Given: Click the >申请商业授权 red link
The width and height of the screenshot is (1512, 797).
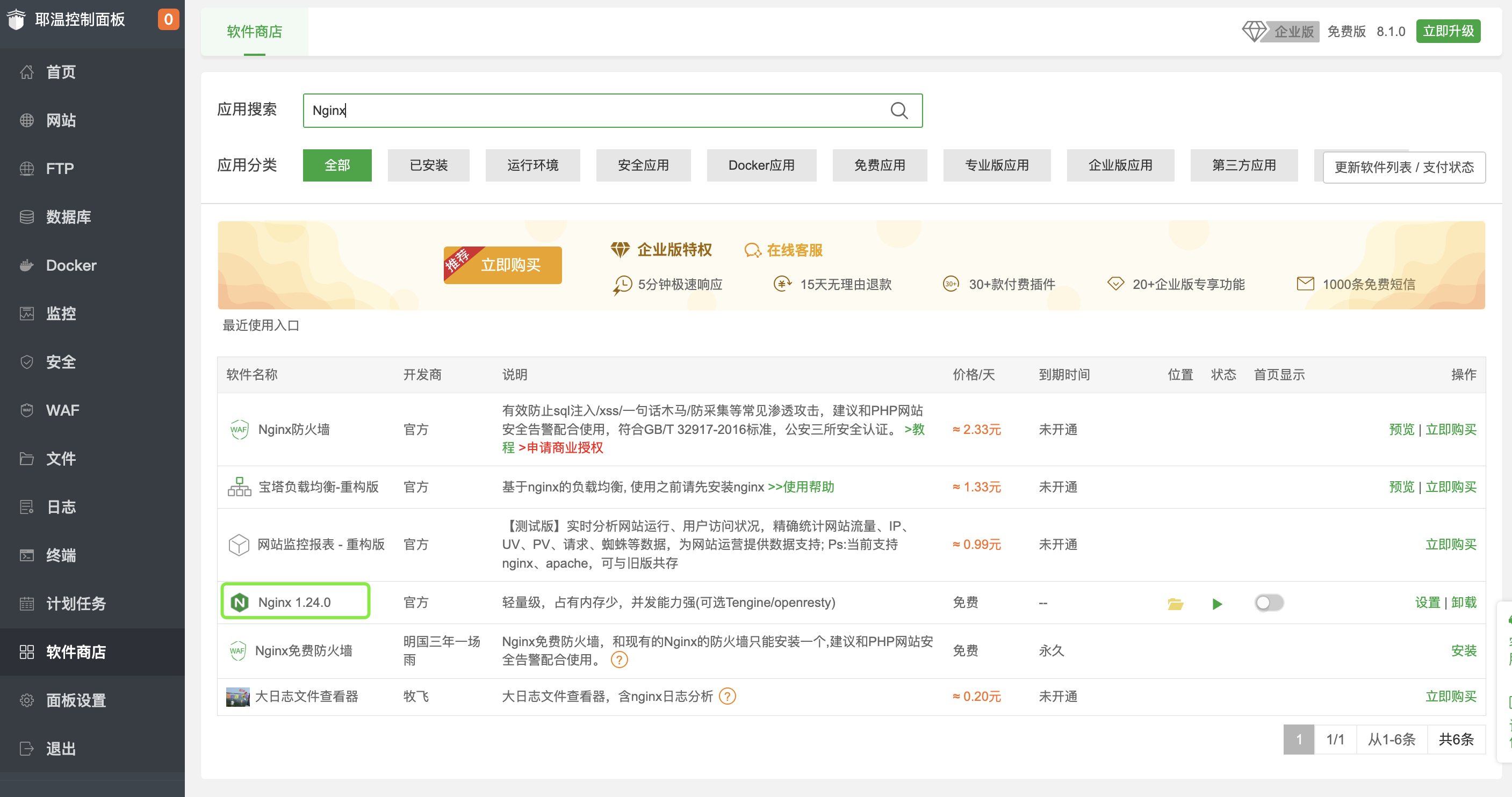Looking at the screenshot, I should click(x=560, y=448).
